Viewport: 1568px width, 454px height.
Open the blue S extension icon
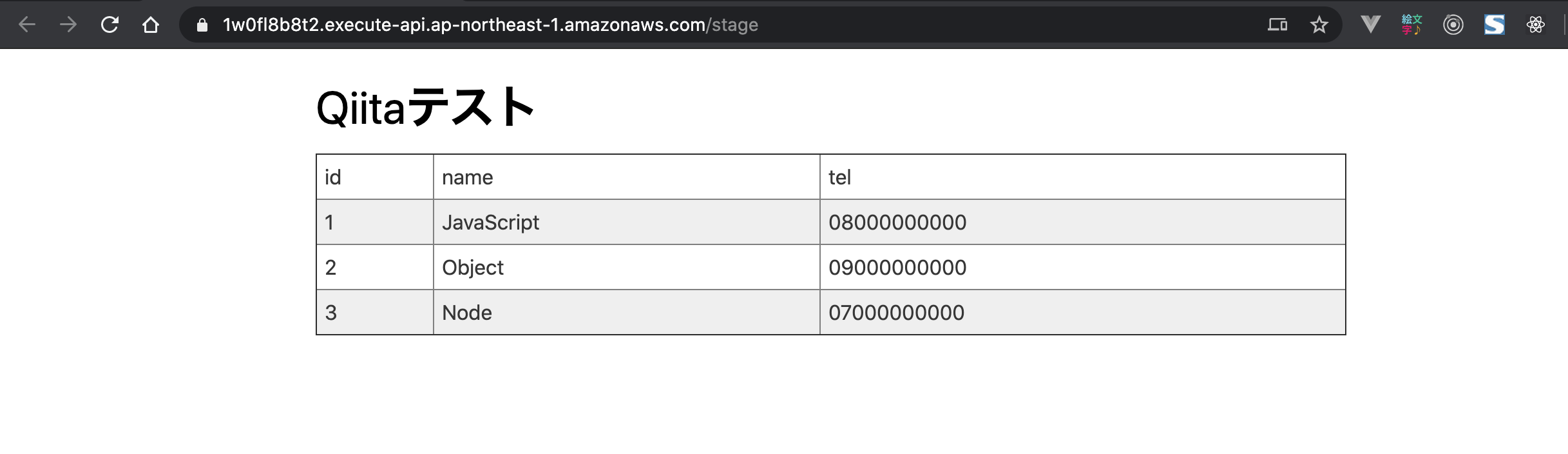pos(1494,25)
